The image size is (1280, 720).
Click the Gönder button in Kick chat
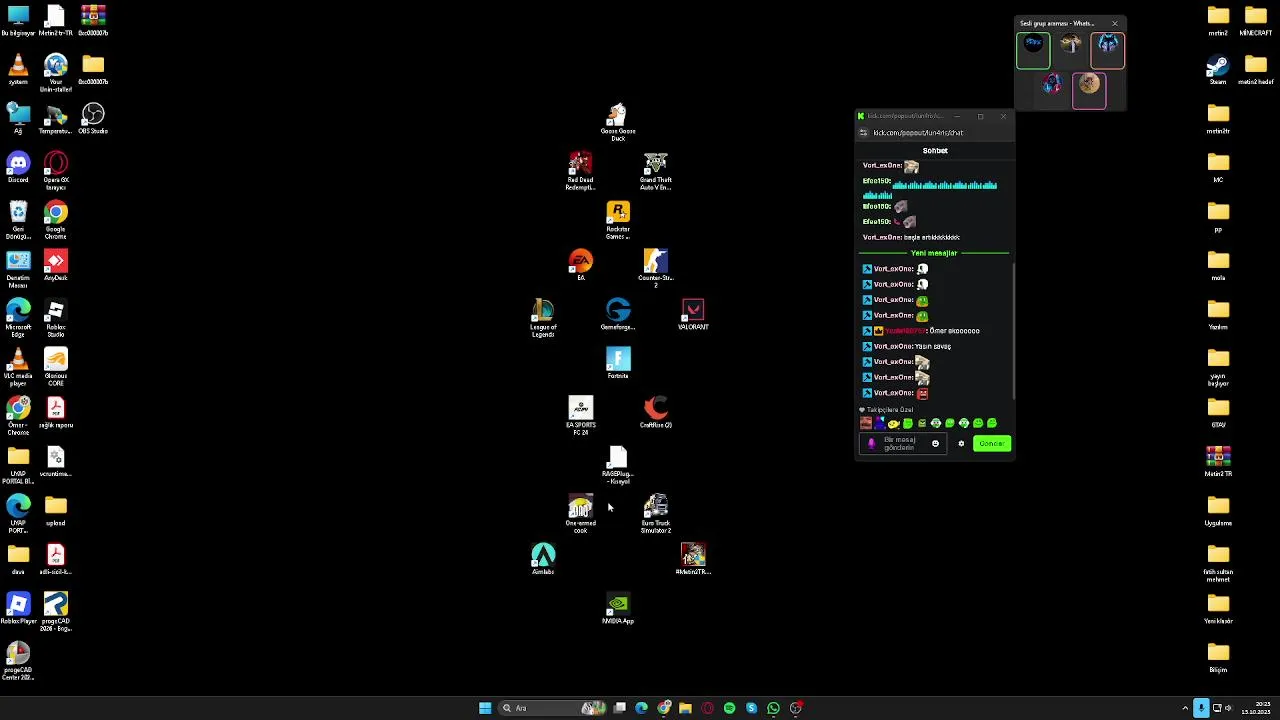992,443
